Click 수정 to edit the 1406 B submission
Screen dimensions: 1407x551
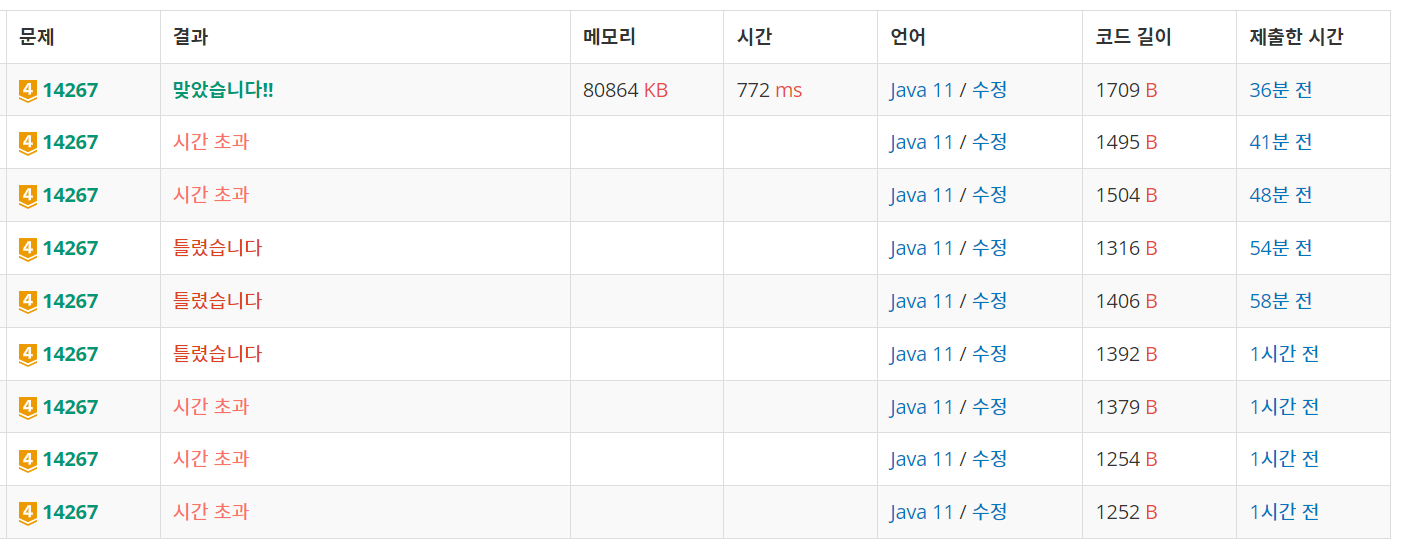(990, 301)
